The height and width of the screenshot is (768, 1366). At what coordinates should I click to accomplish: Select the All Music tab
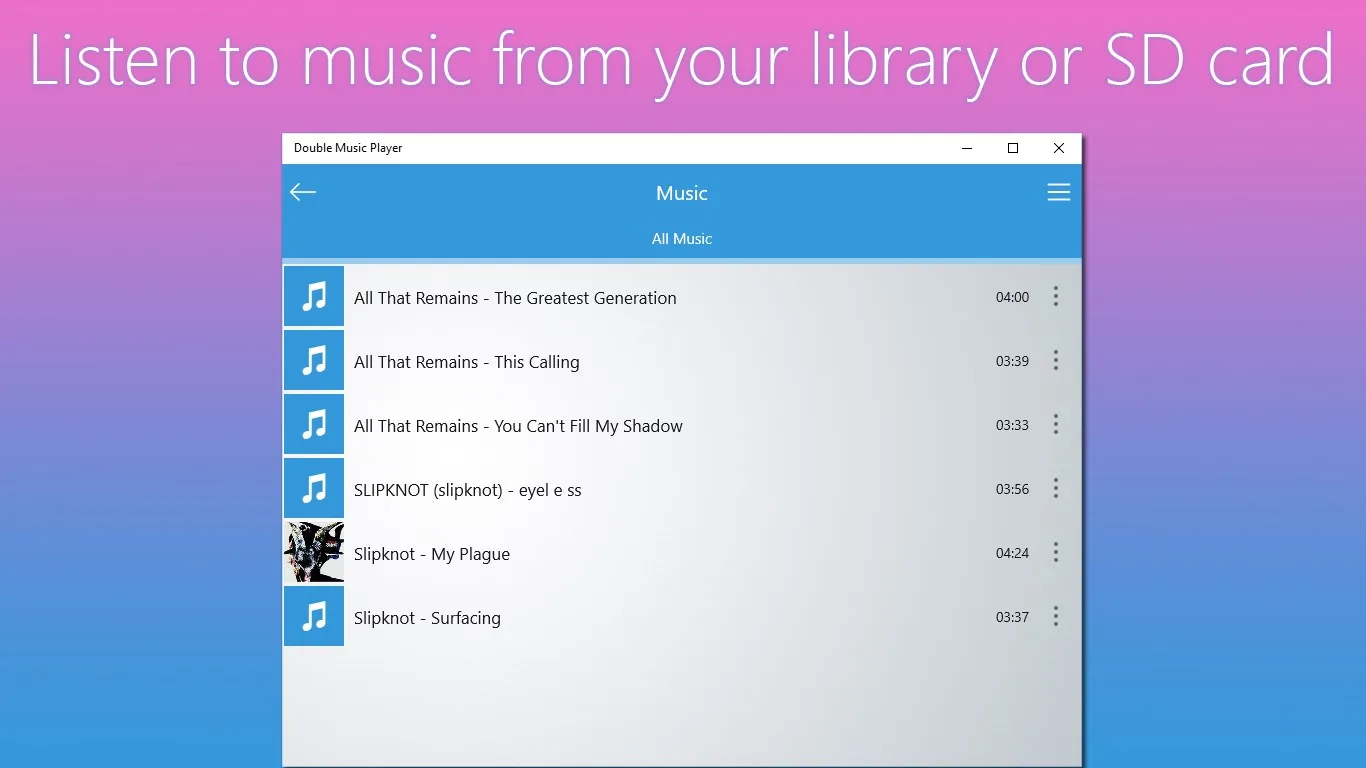[682, 239]
